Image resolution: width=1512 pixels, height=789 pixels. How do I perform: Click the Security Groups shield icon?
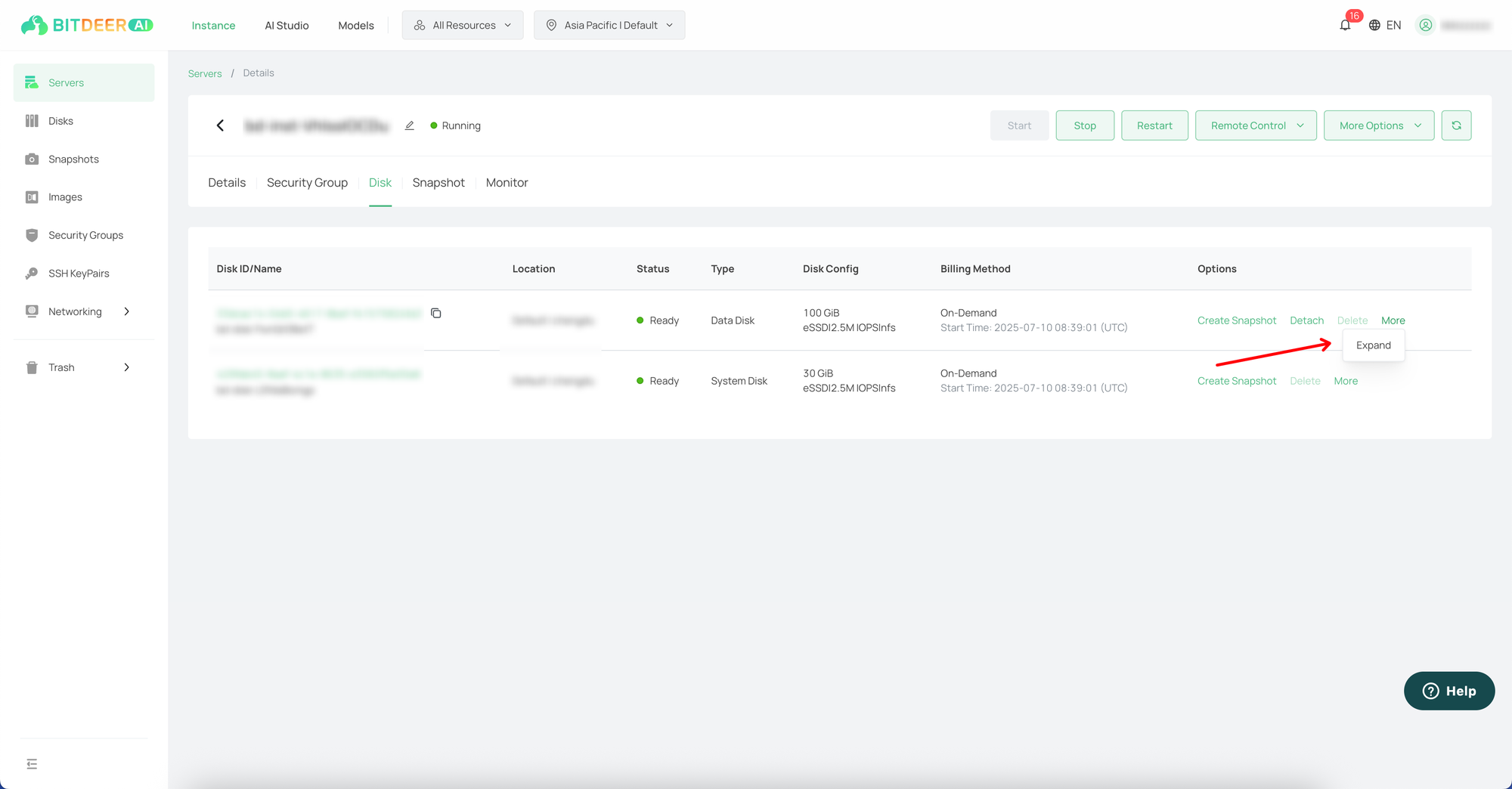coord(32,235)
